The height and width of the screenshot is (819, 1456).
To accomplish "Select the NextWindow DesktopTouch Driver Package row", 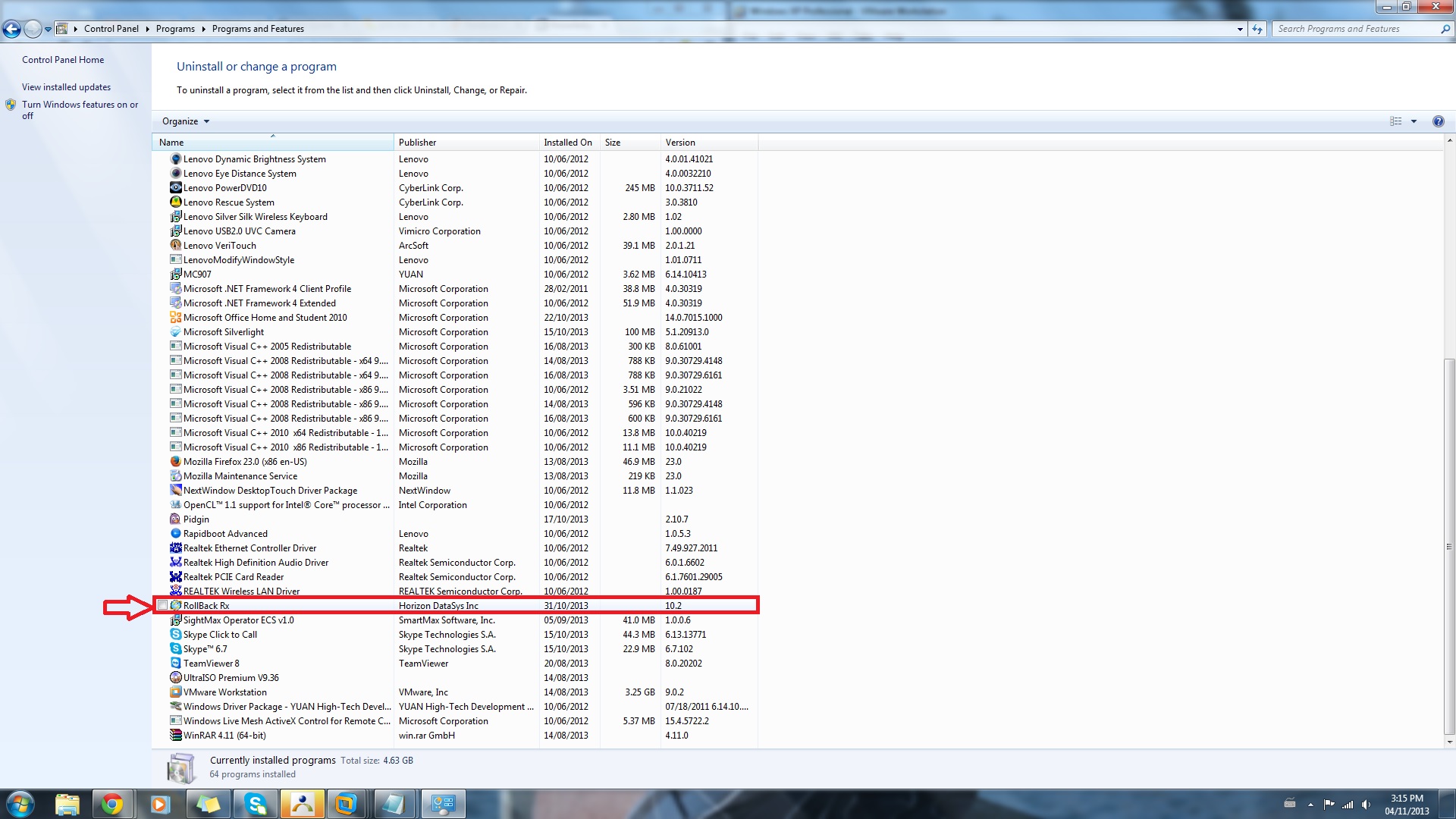I will pos(455,491).
